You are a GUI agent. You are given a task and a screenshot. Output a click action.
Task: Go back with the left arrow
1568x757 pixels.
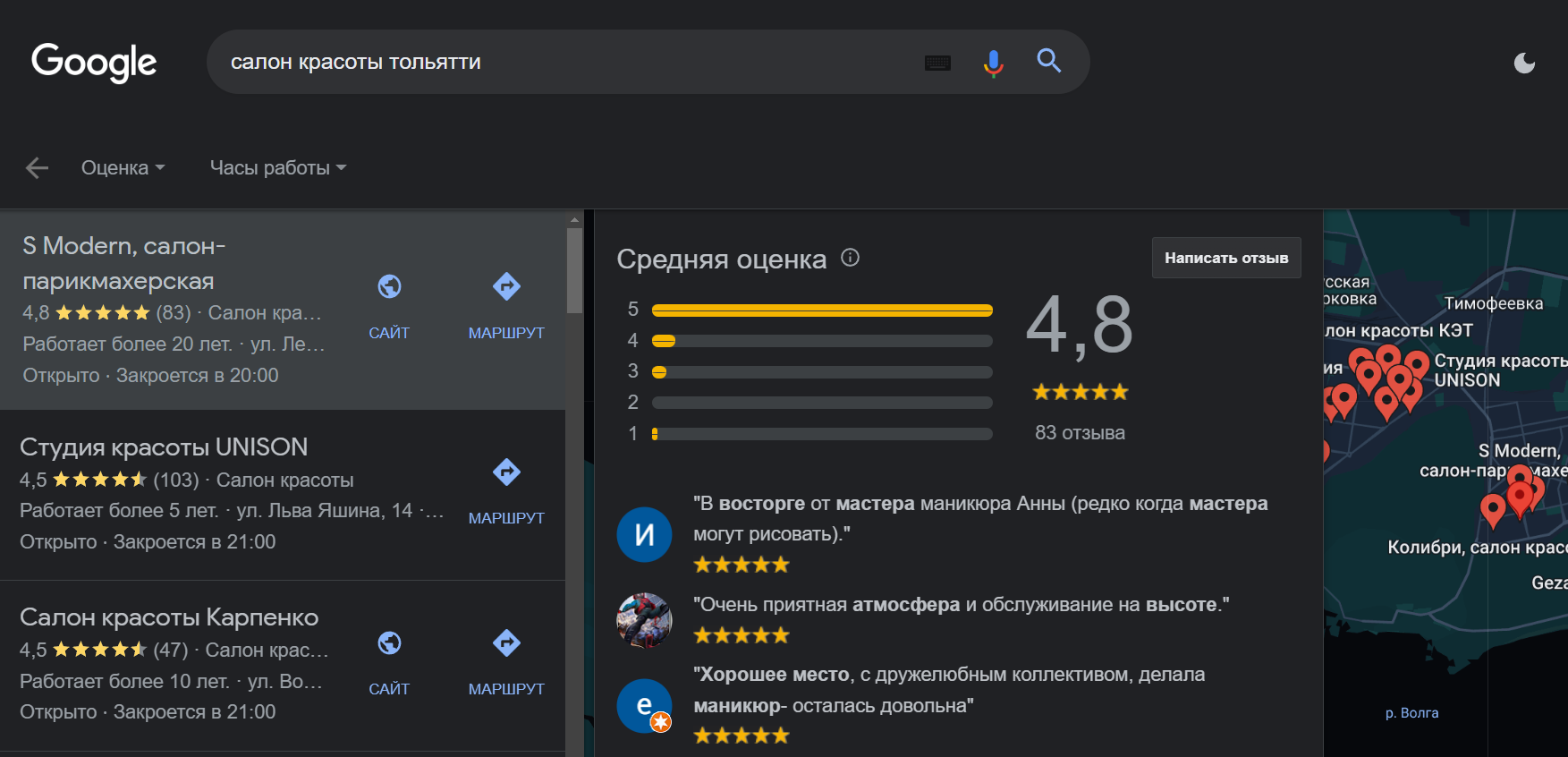(x=37, y=167)
